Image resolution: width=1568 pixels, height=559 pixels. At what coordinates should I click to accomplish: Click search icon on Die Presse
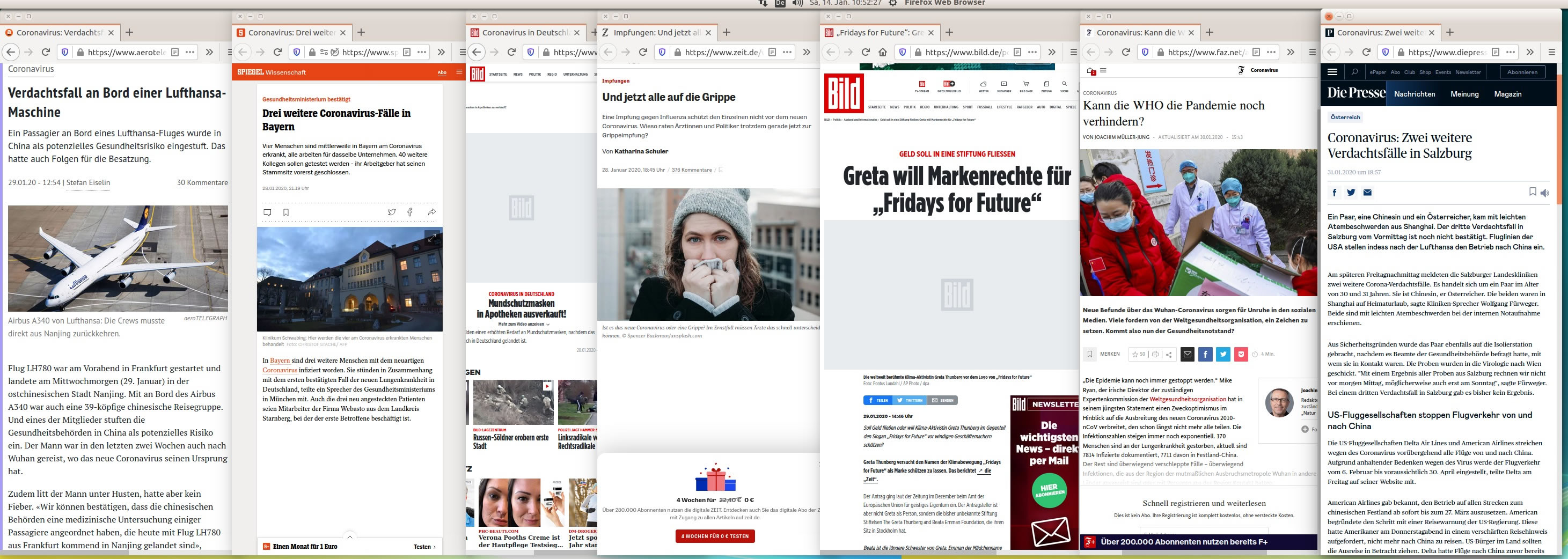pos(1354,72)
